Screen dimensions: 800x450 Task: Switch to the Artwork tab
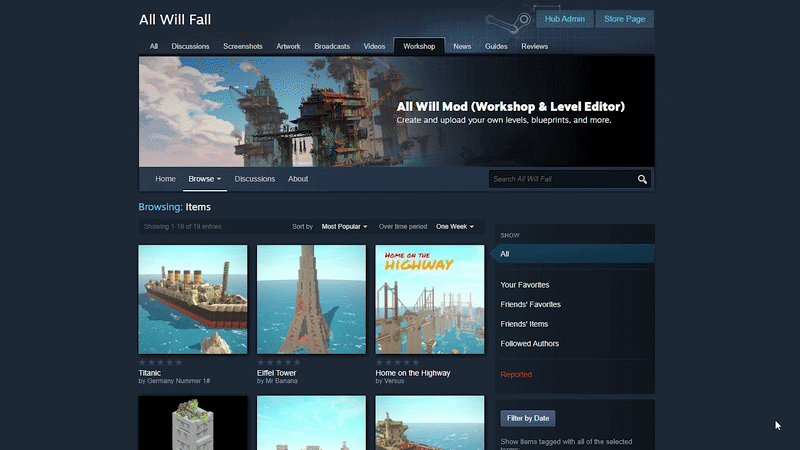pos(288,46)
